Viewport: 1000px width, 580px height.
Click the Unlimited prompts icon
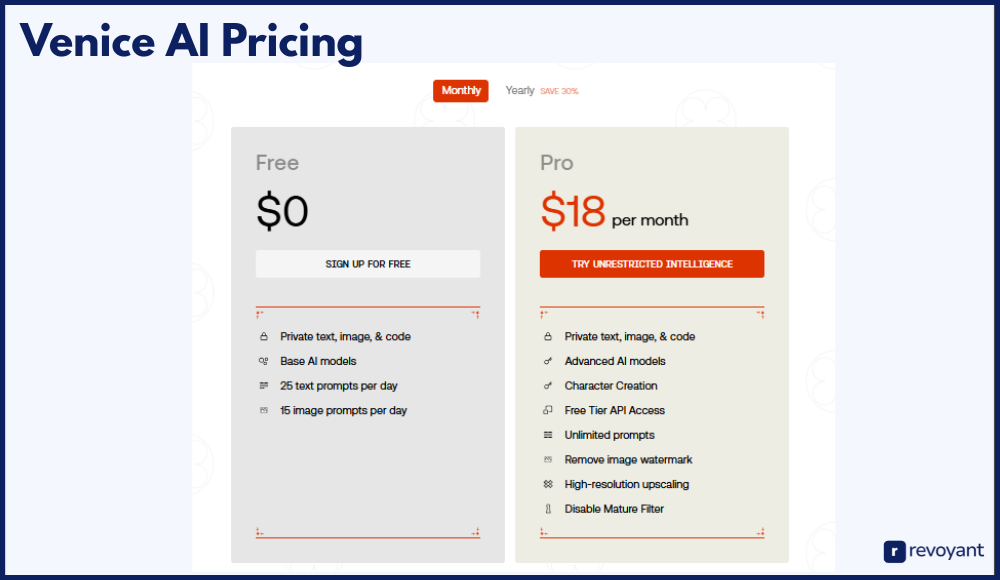click(x=548, y=435)
